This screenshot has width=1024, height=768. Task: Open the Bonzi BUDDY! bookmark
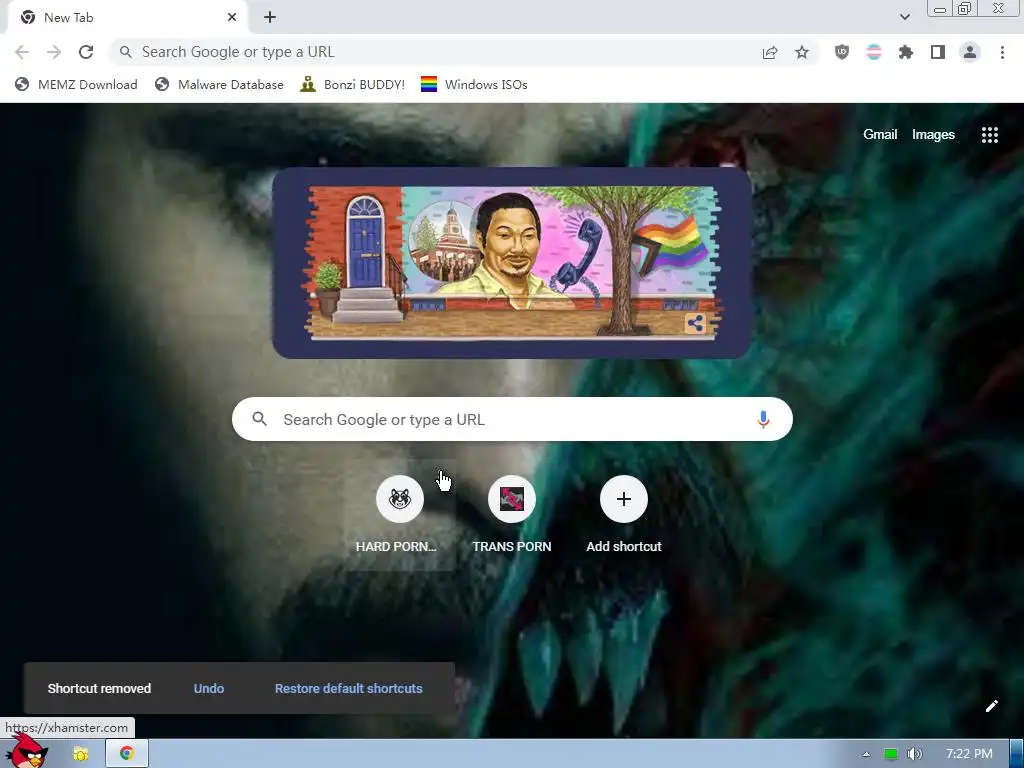pyautogui.click(x=353, y=84)
